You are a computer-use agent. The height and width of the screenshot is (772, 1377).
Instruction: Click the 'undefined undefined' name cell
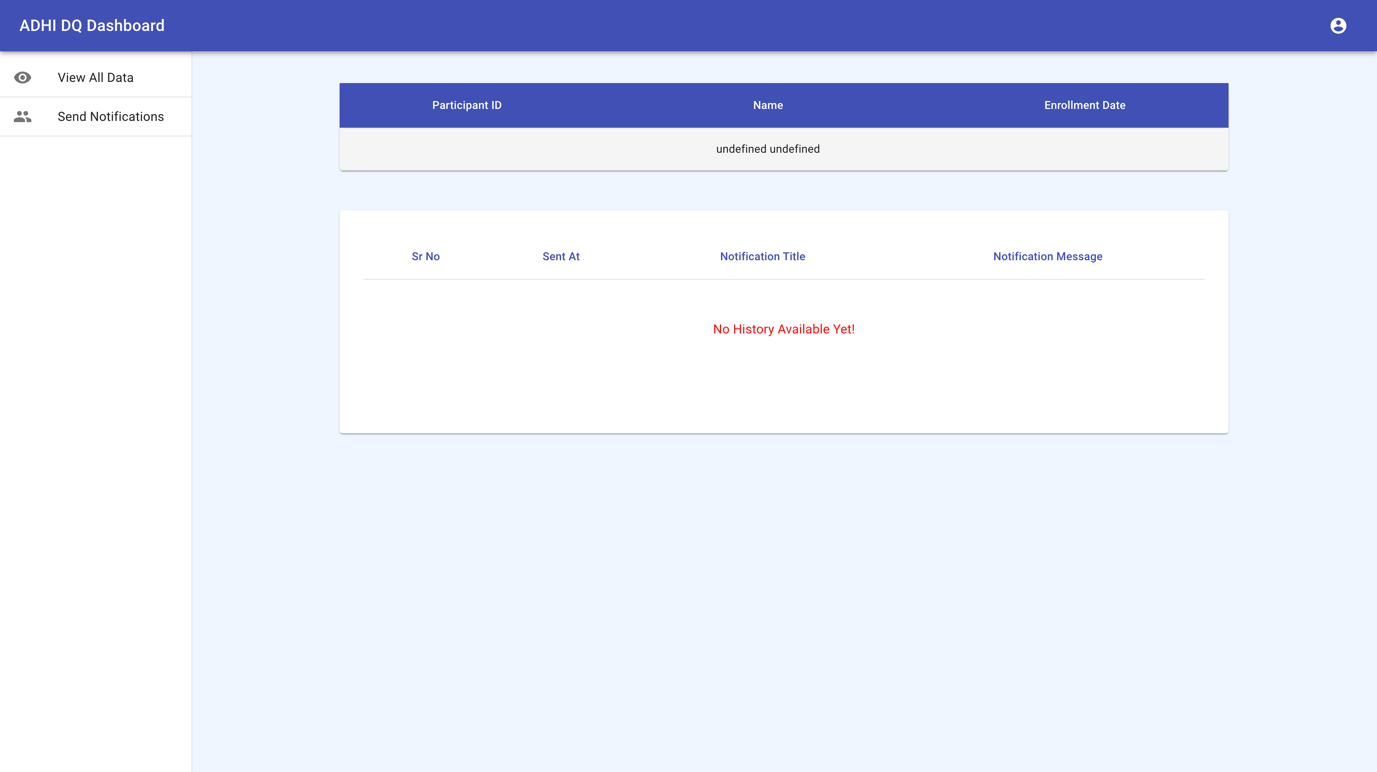pyautogui.click(x=768, y=149)
